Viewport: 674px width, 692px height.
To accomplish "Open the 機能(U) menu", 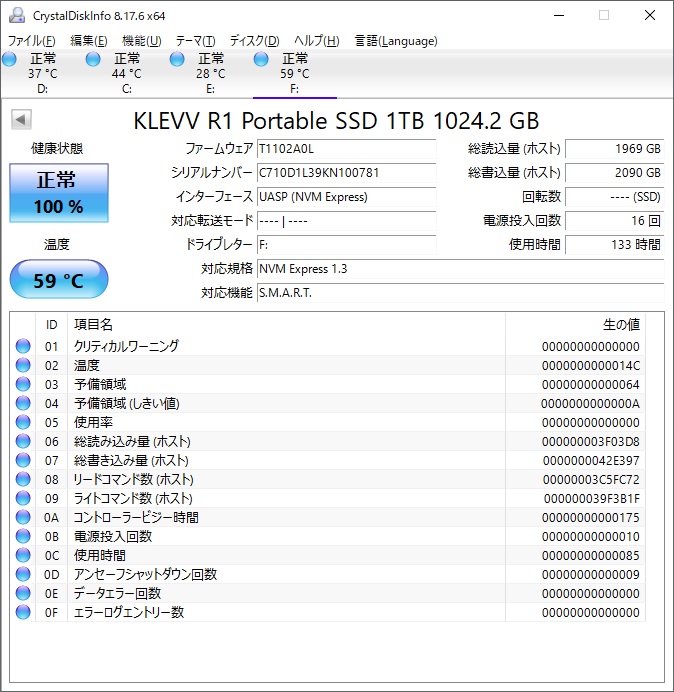I will pyautogui.click(x=142, y=41).
